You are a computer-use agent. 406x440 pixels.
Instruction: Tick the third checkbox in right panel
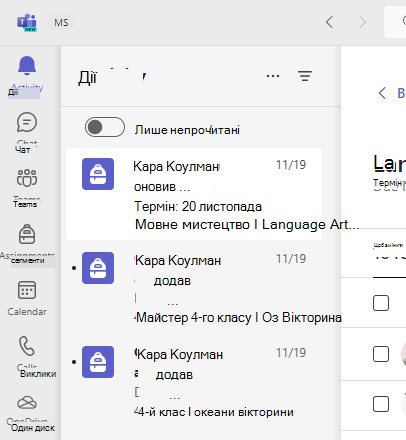(x=381, y=404)
